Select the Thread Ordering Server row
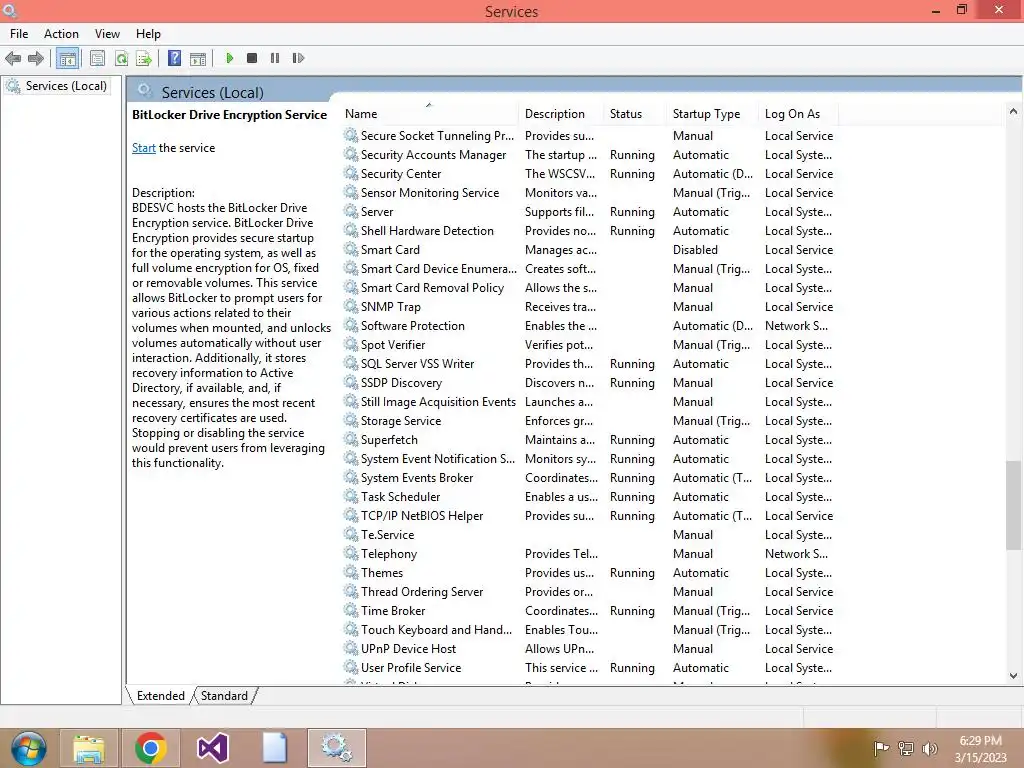Image resolution: width=1024 pixels, height=768 pixels. pos(589,591)
